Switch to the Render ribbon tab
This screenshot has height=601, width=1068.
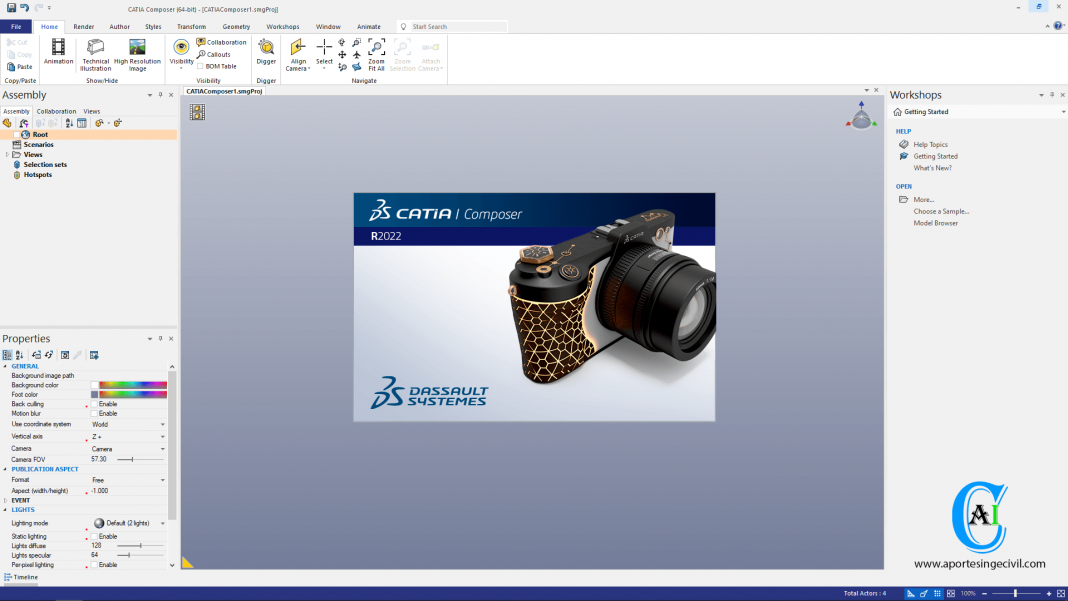tap(85, 26)
